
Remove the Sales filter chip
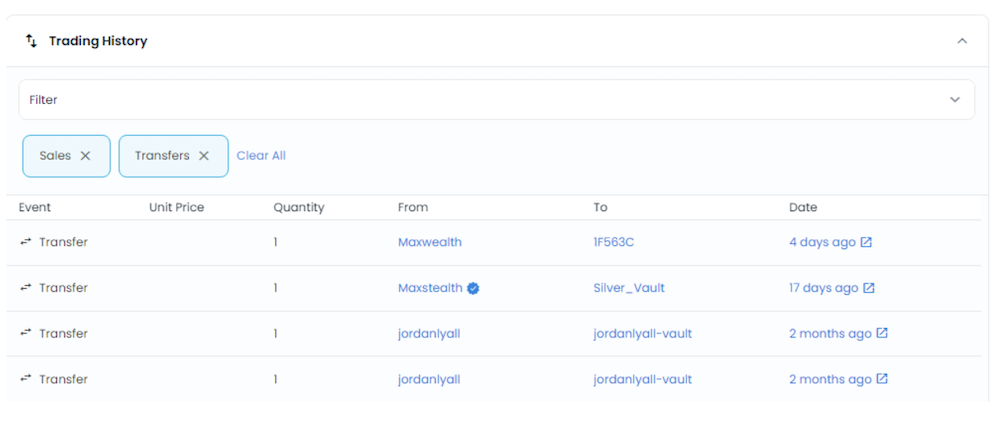pos(85,156)
